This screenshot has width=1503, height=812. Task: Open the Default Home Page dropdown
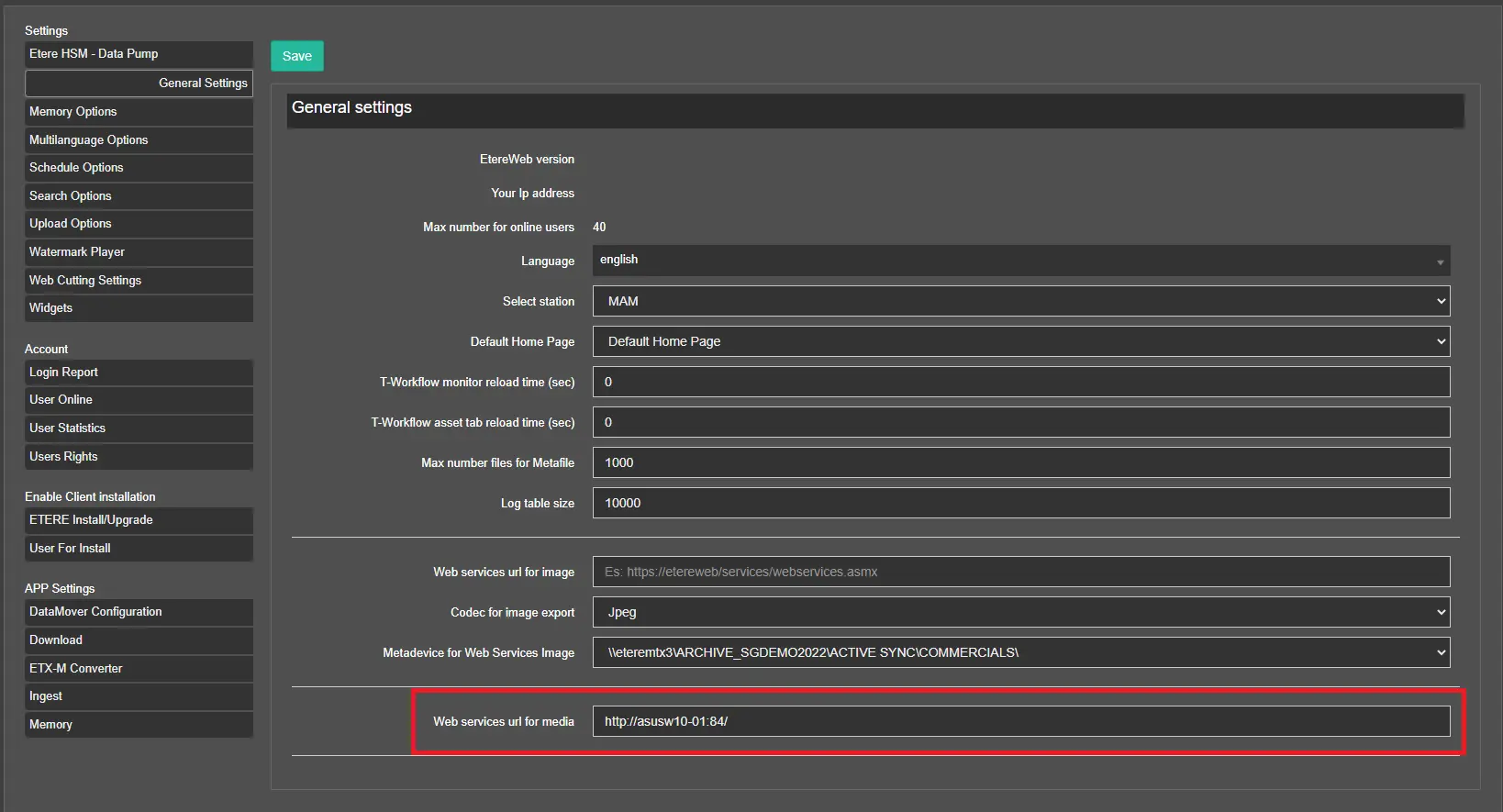coord(1020,341)
